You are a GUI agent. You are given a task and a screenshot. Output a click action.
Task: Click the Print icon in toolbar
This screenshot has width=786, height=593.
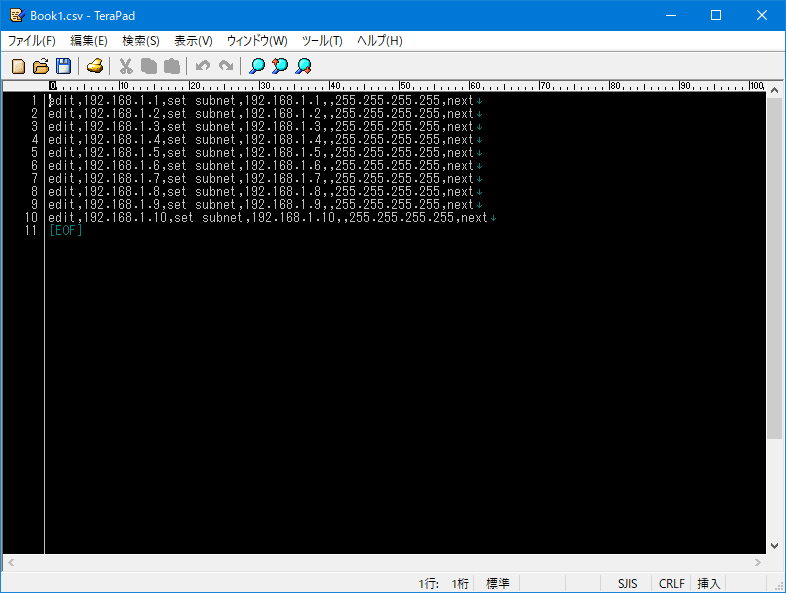(x=94, y=67)
